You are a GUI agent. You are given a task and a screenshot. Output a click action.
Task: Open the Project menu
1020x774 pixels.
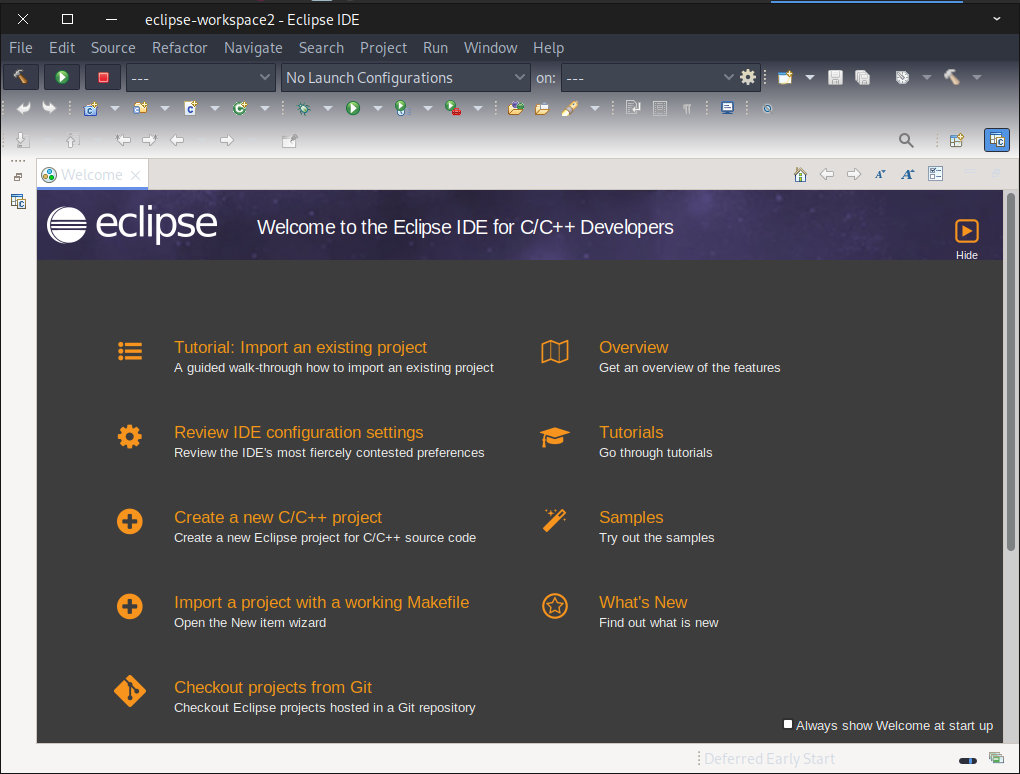tap(383, 48)
